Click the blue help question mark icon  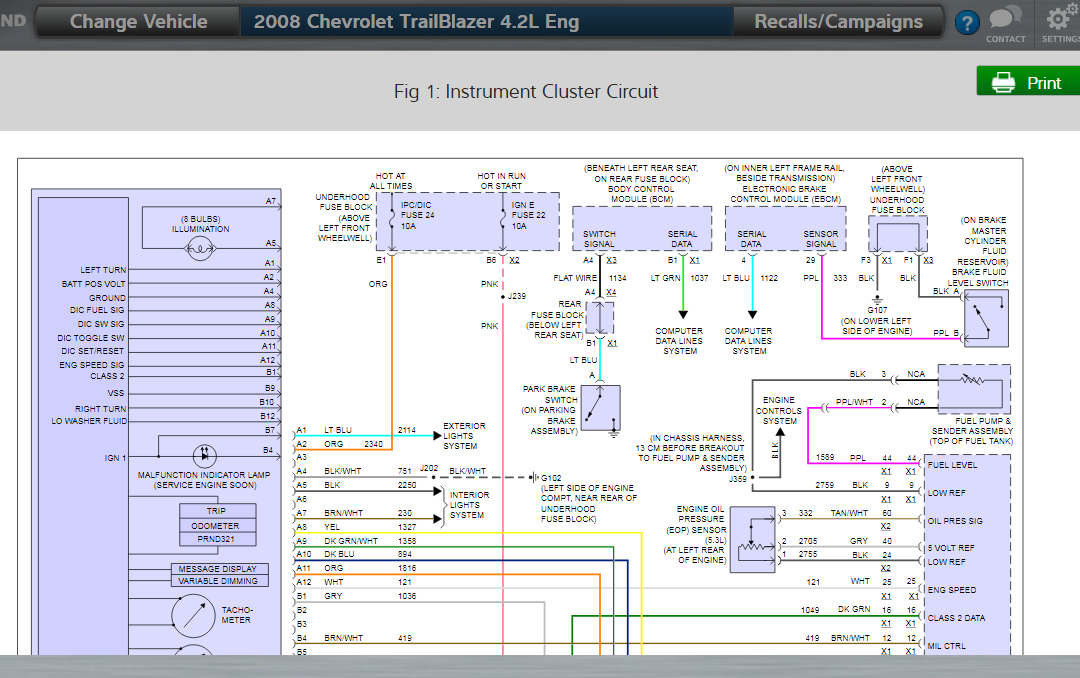click(967, 23)
